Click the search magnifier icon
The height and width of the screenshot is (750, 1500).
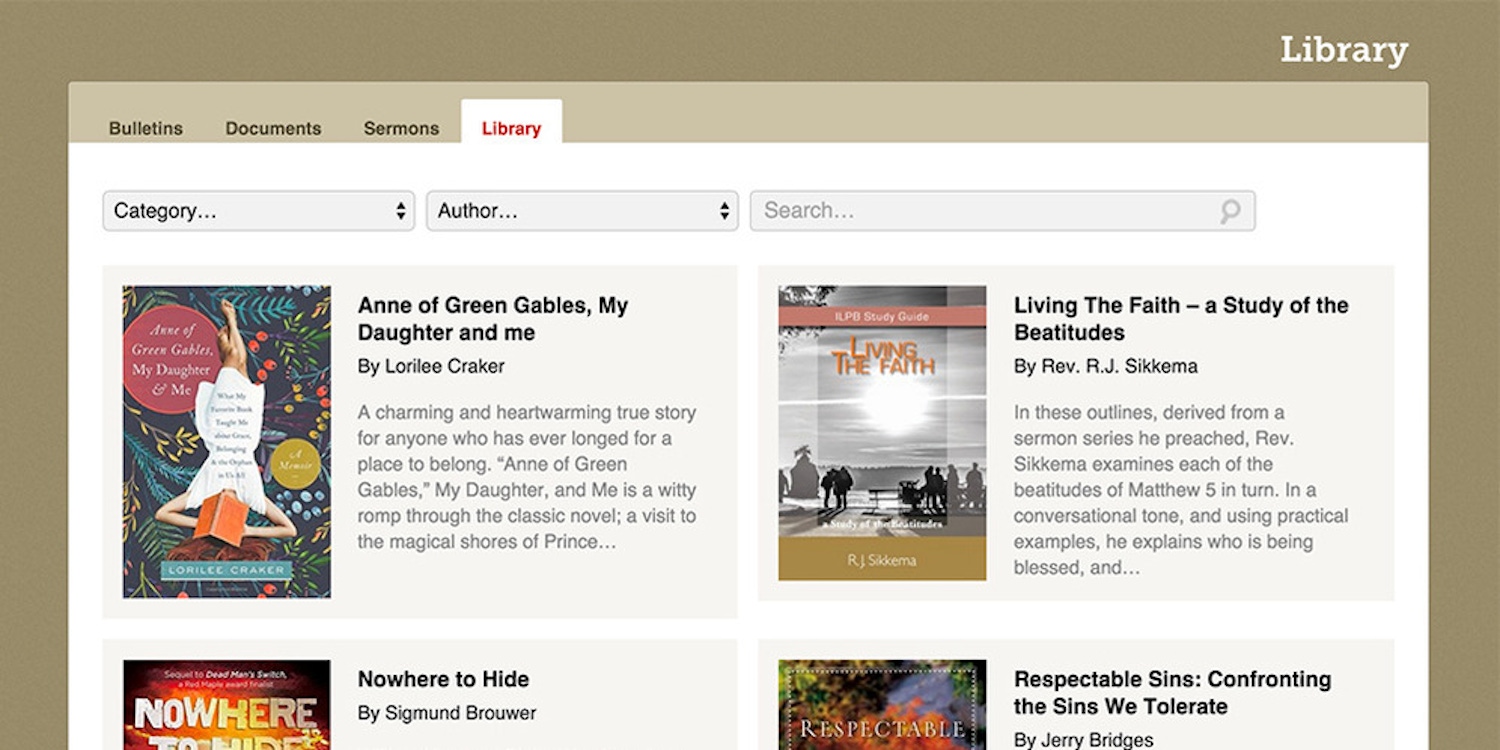(1230, 211)
